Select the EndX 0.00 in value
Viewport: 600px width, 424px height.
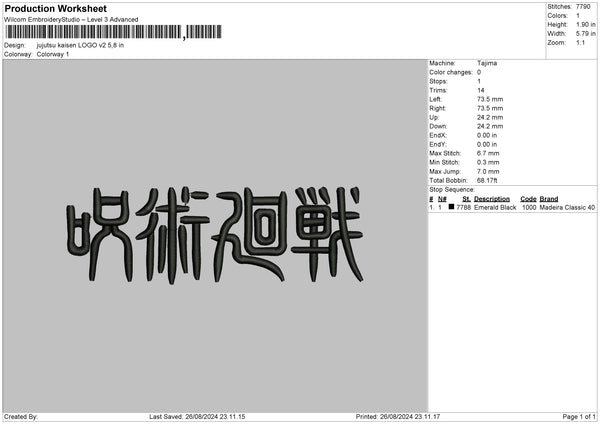[x=487, y=135]
